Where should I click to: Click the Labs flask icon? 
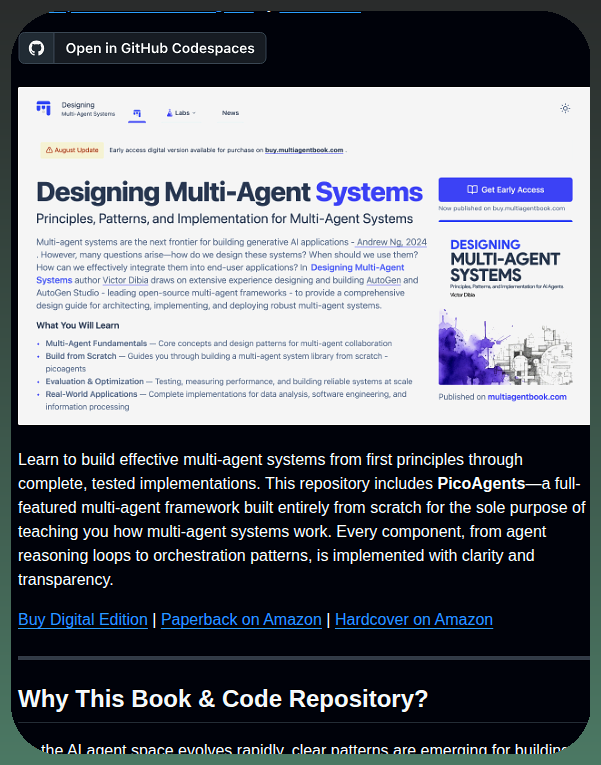coord(170,113)
